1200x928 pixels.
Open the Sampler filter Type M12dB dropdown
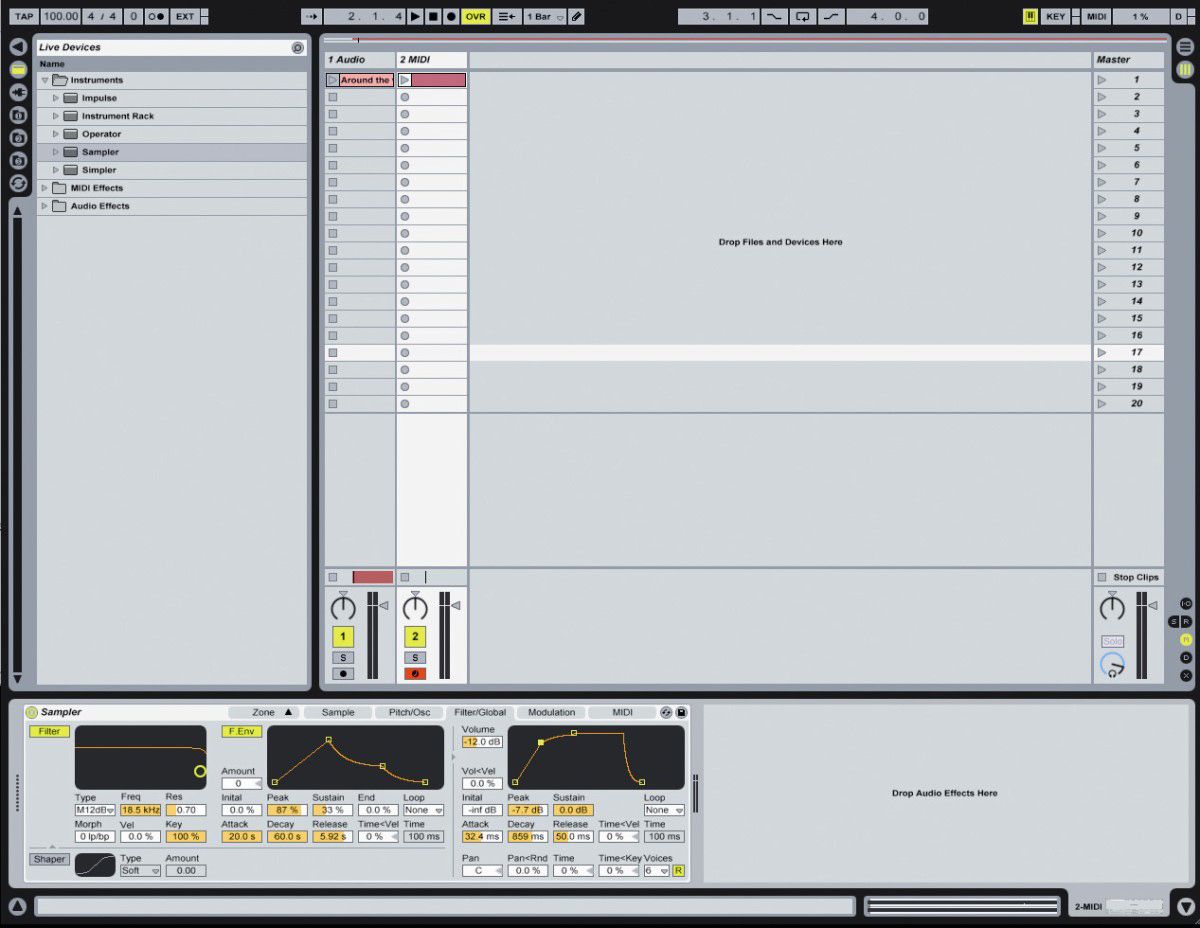pyautogui.click(x=95, y=810)
